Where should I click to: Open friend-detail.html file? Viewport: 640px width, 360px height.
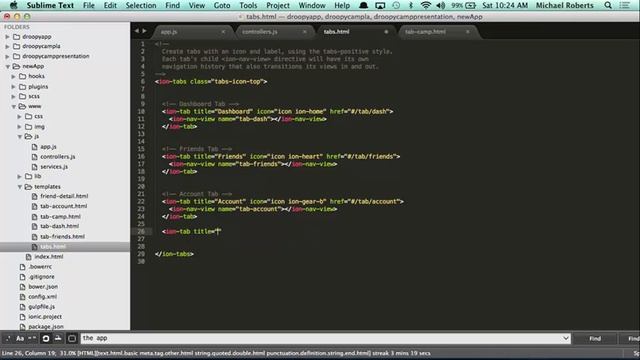point(64,196)
